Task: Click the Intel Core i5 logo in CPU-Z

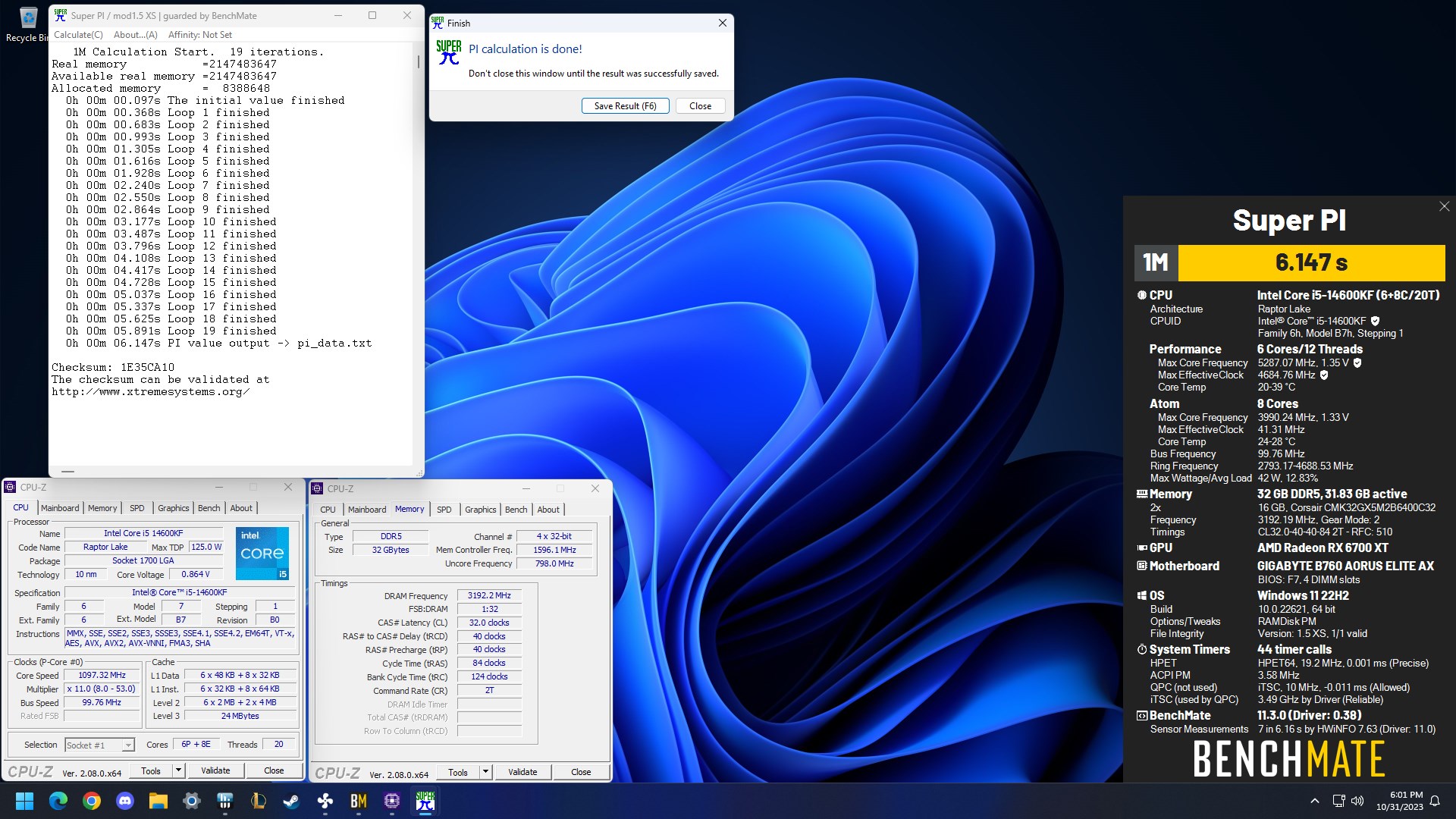Action: (262, 553)
